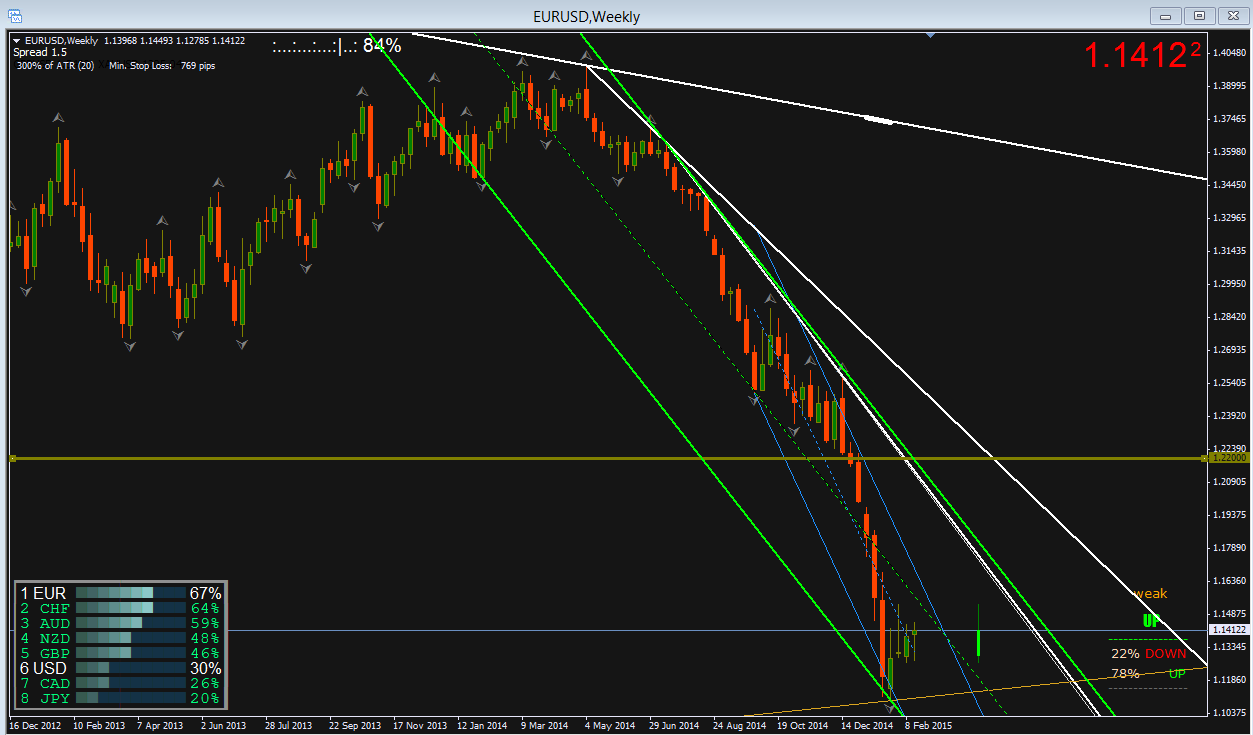Click the current price label 1.14122
This screenshot has height=735, width=1253.
click(x=1227, y=630)
